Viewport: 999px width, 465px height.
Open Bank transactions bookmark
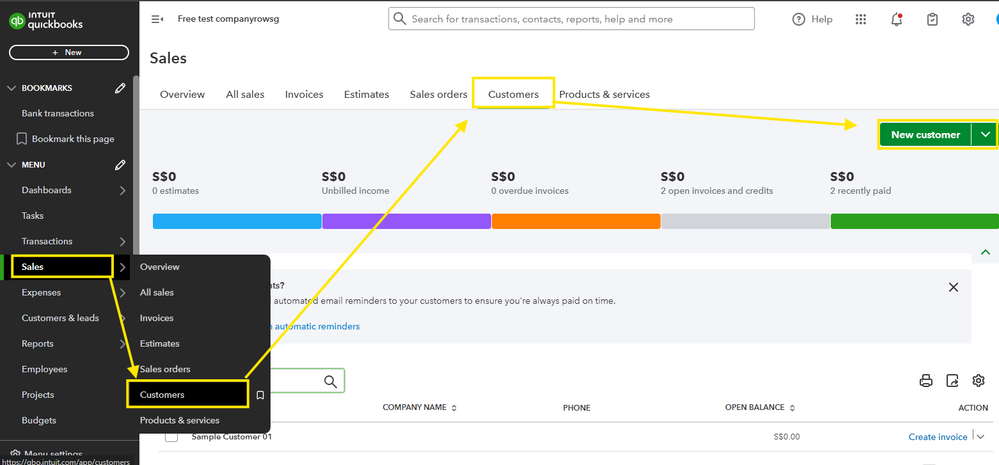point(57,113)
